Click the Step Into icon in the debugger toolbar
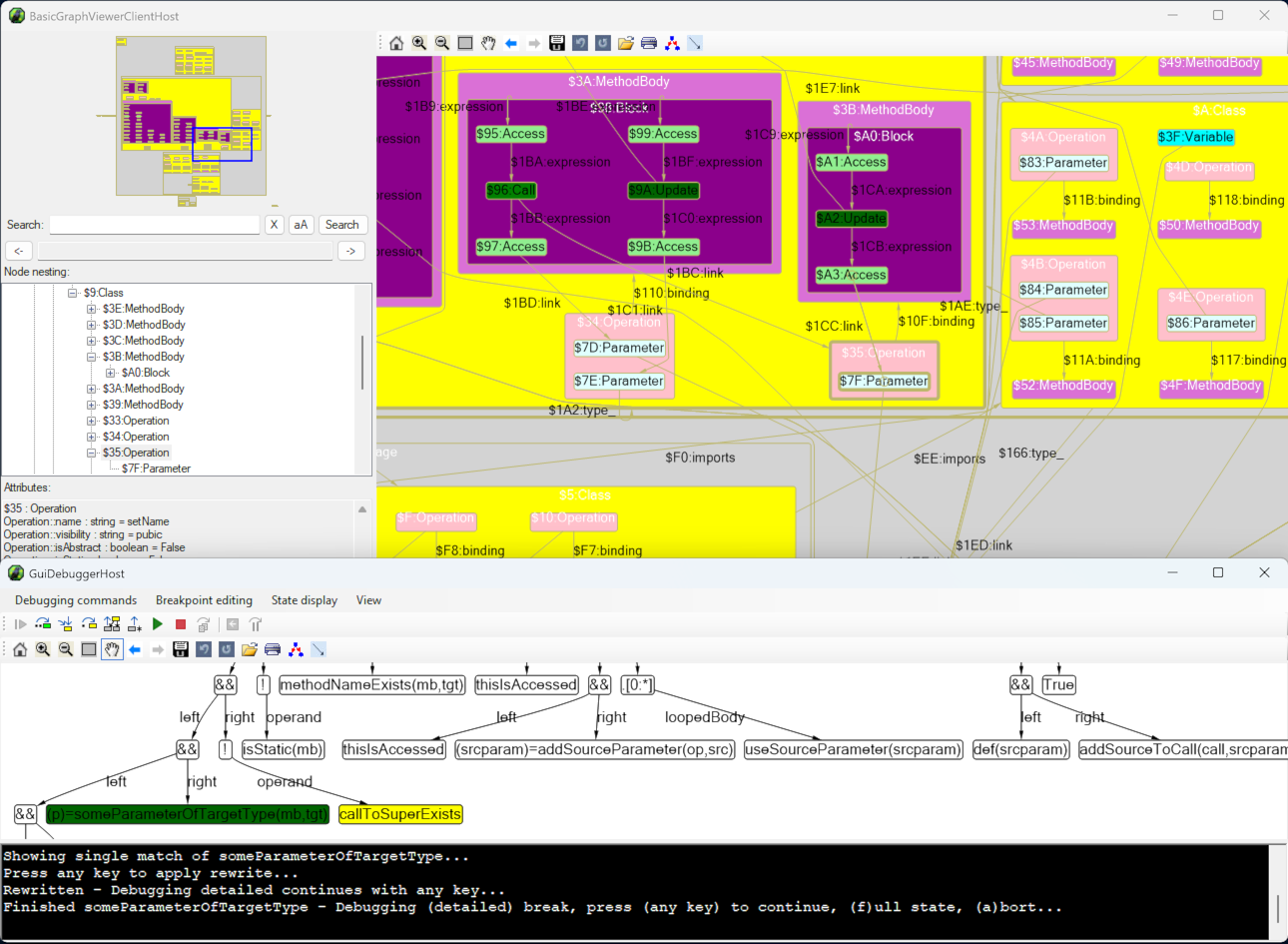This screenshot has height=944, width=1288. click(x=66, y=624)
